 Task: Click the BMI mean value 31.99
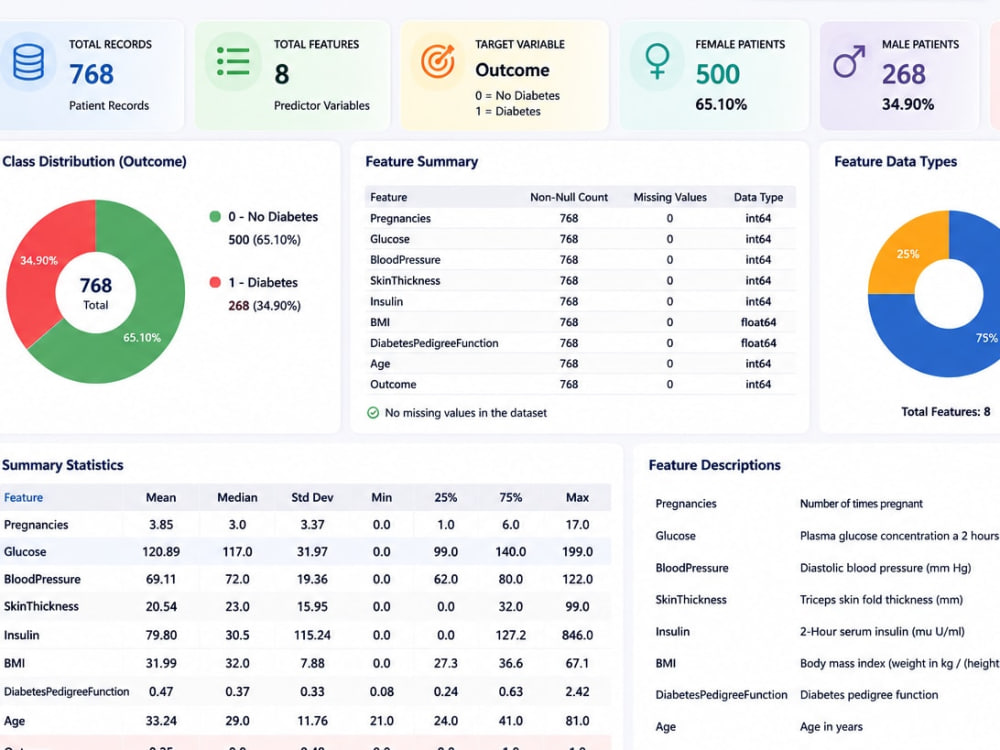[161, 663]
